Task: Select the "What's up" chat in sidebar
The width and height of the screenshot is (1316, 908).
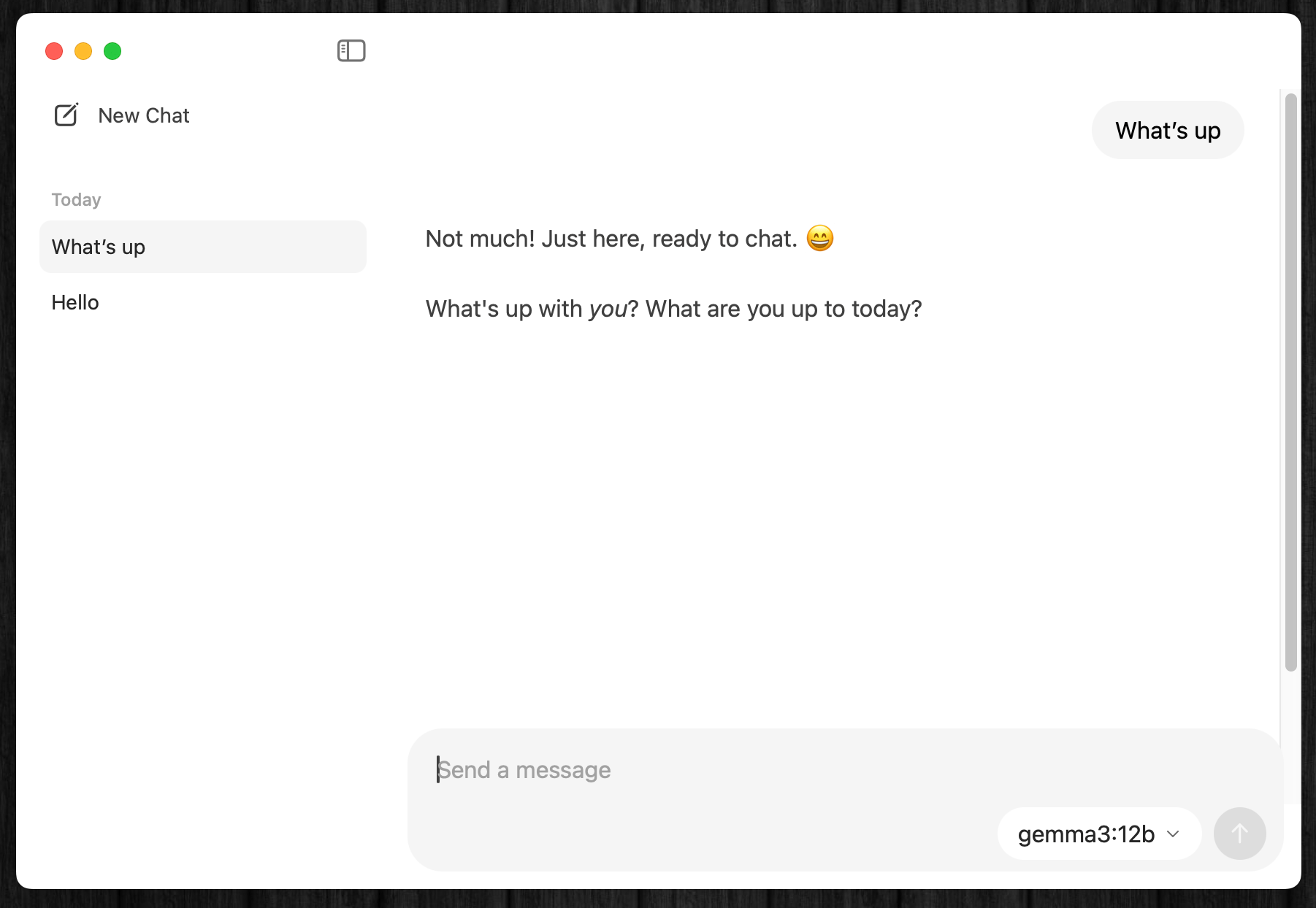Action: [202, 247]
